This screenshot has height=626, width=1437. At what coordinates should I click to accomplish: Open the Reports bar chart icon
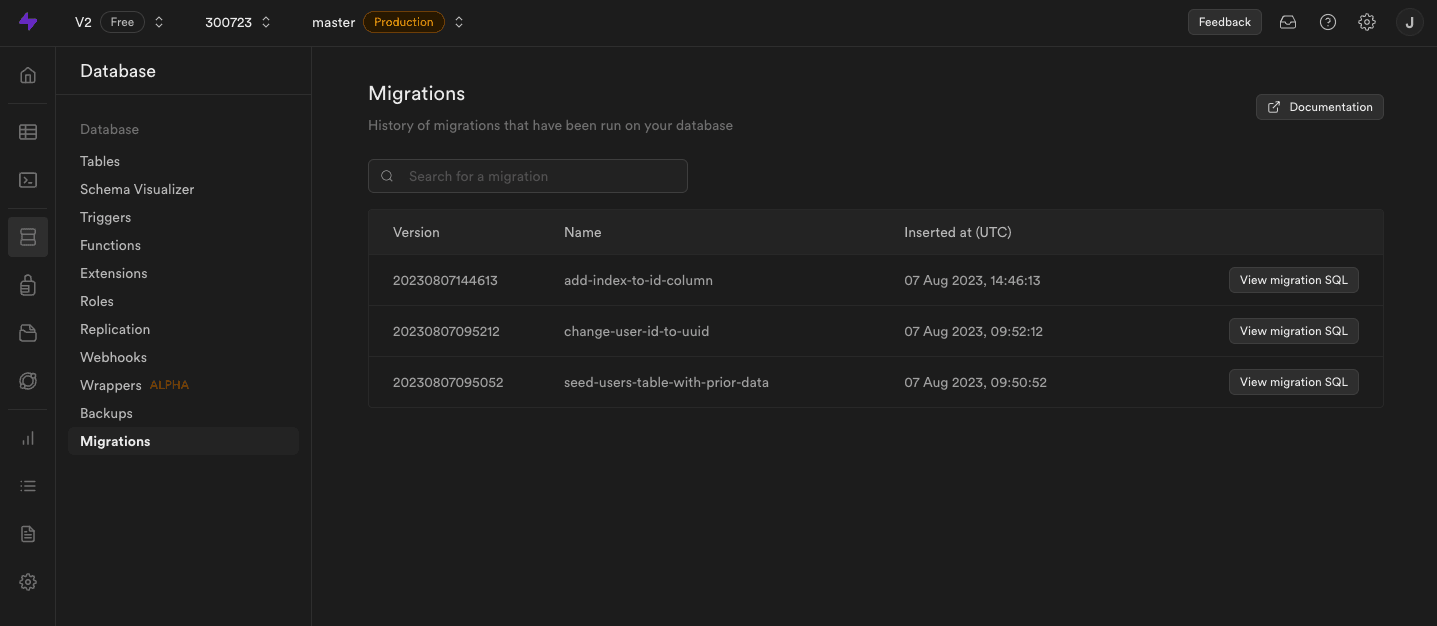click(x=28, y=438)
